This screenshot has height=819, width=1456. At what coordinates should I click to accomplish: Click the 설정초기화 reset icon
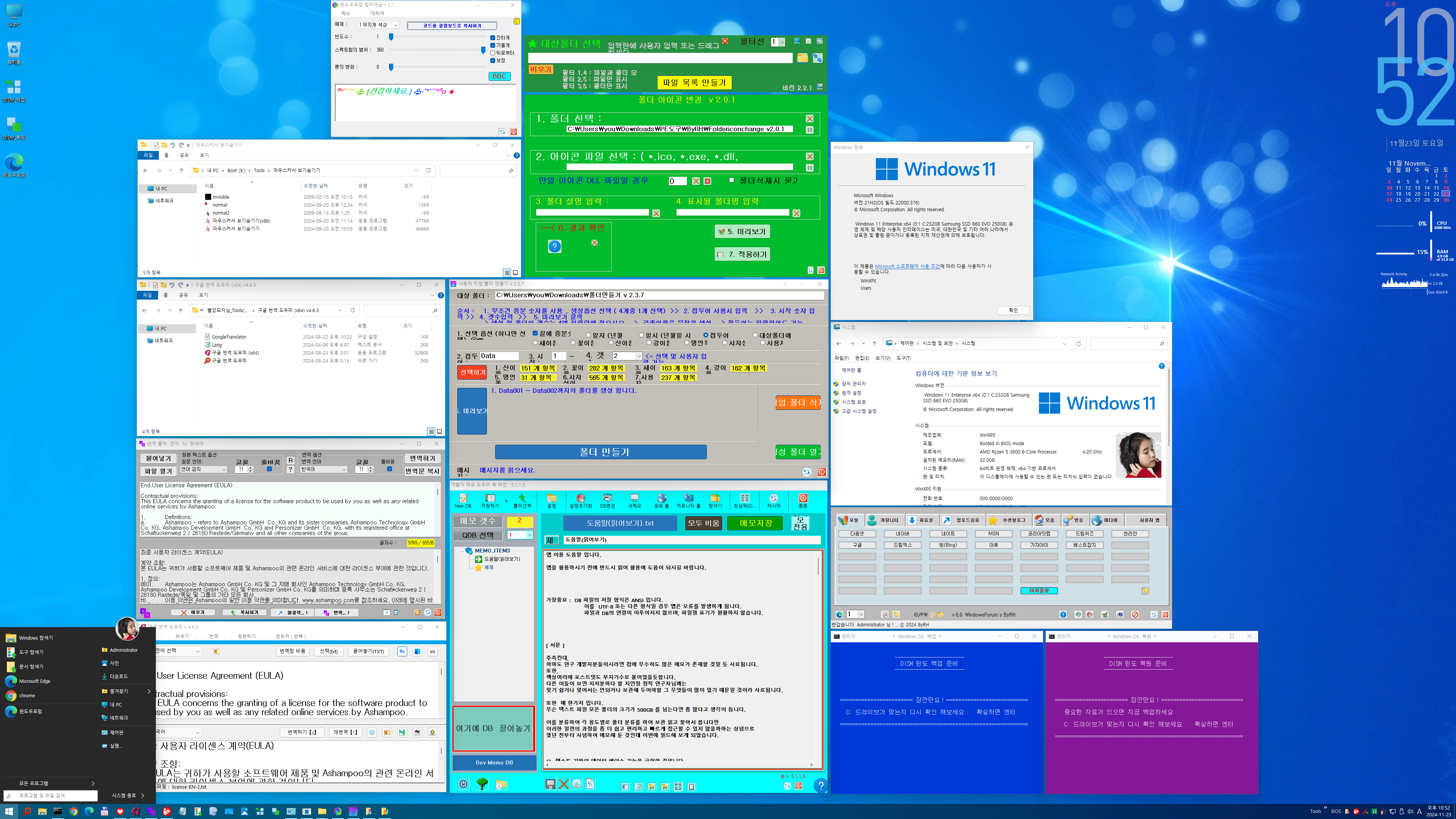pyautogui.click(x=581, y=500)
